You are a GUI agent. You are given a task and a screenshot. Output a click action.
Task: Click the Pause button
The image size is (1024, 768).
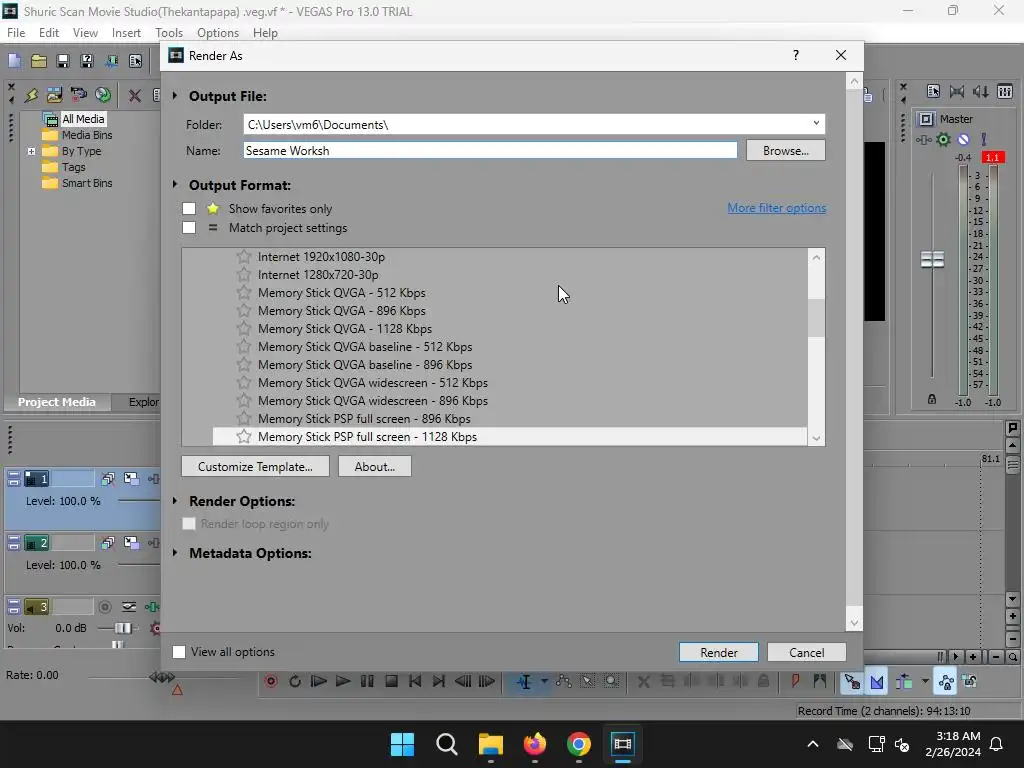click(367, 682)
